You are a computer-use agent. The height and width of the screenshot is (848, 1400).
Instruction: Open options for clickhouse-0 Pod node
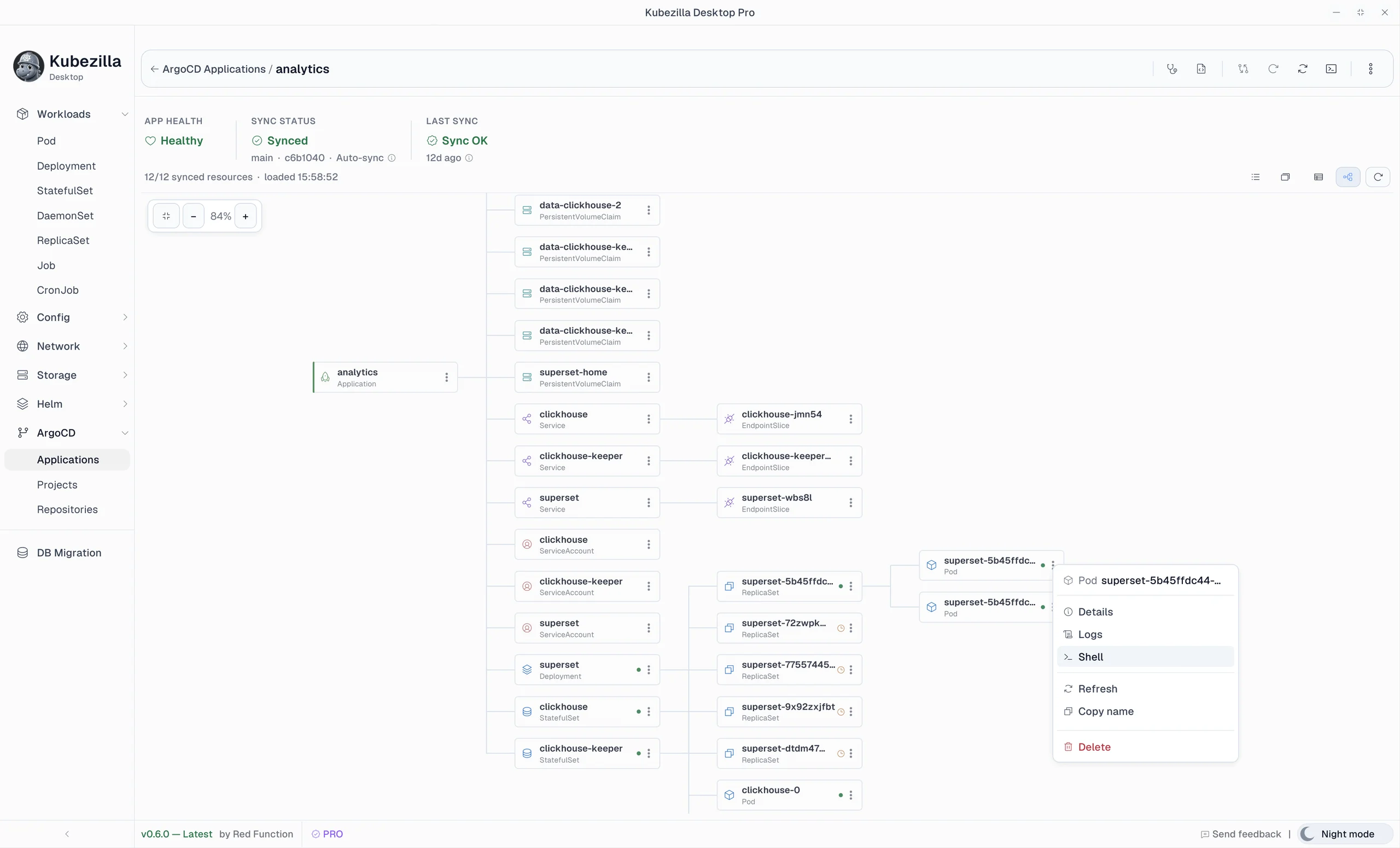(850, 794)
